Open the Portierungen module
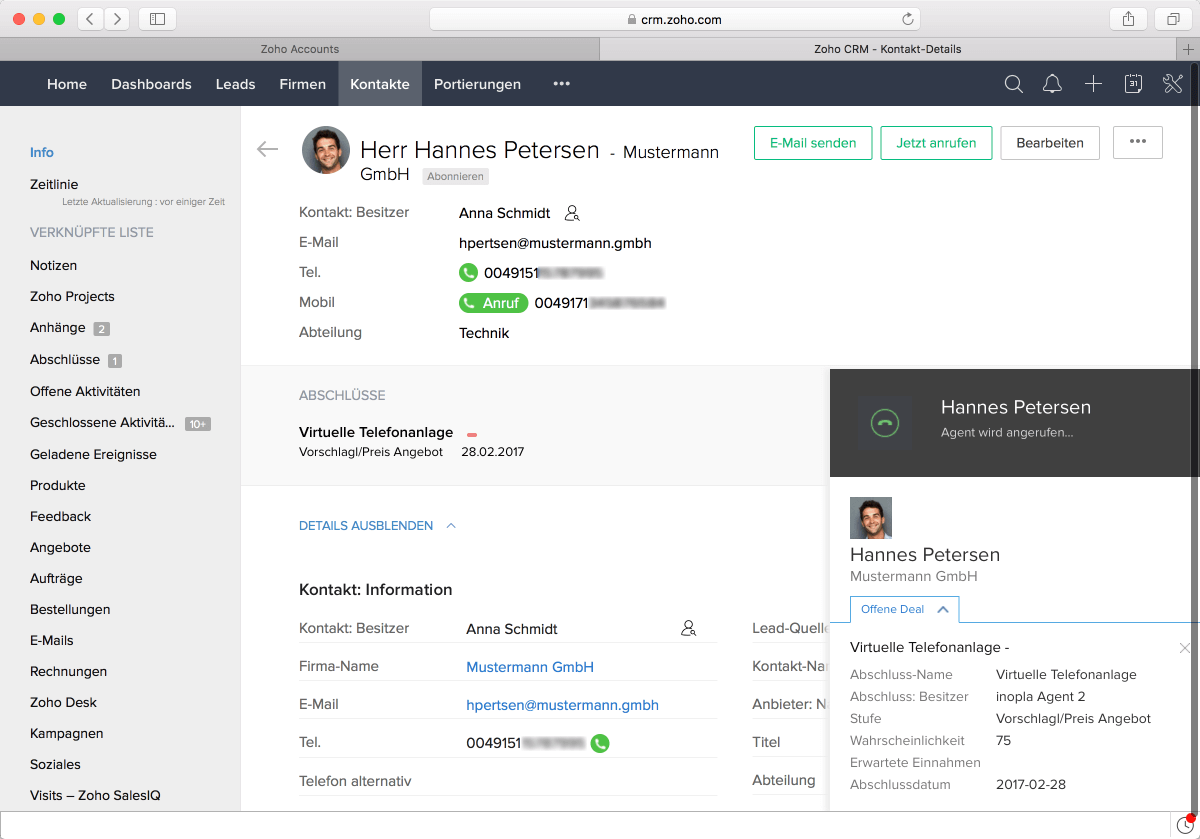The width and height of the screenshot is (1200, 839). tap(477, 84)
